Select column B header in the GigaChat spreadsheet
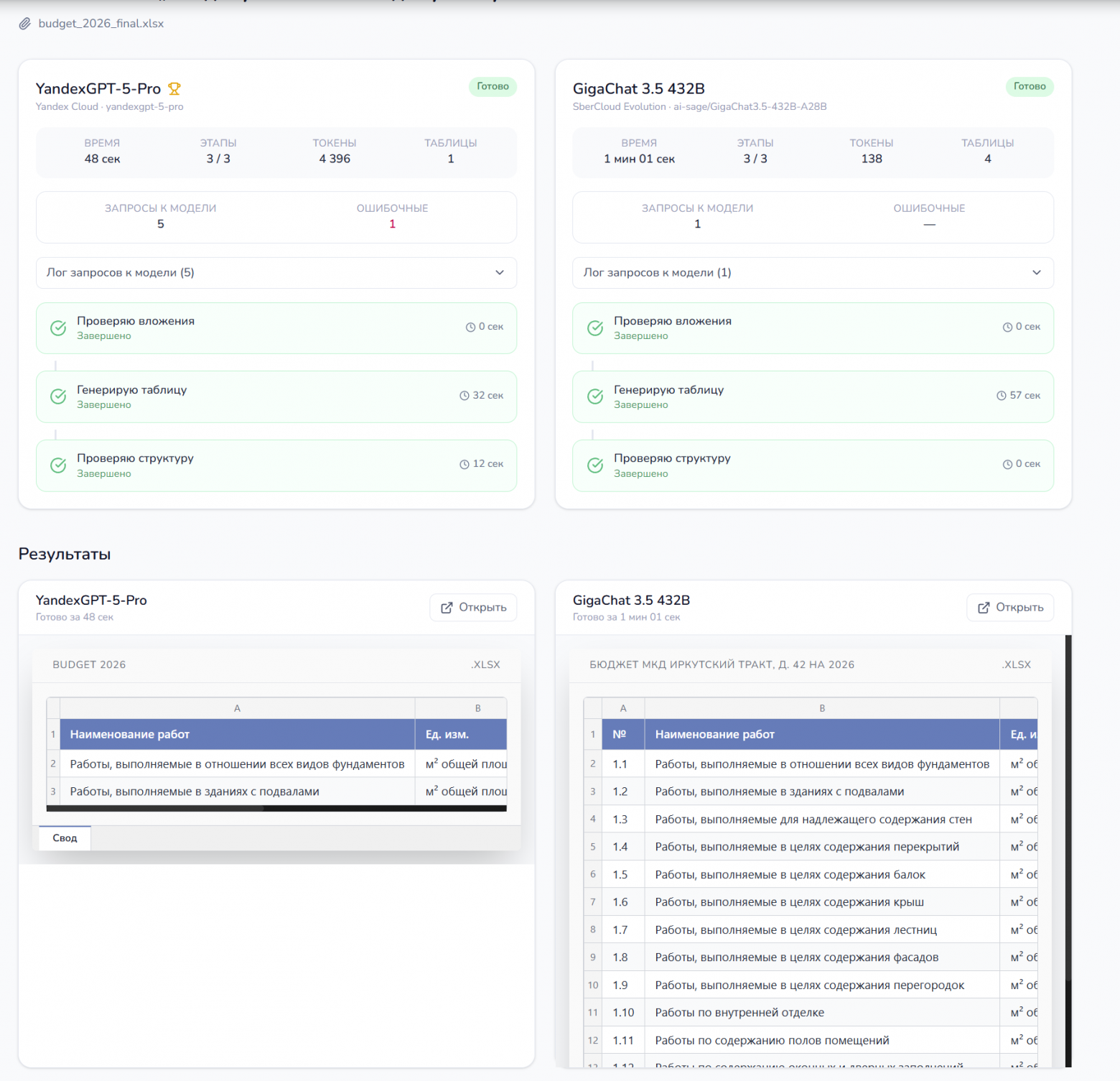 pyautogui.click(x=822, y=708)
